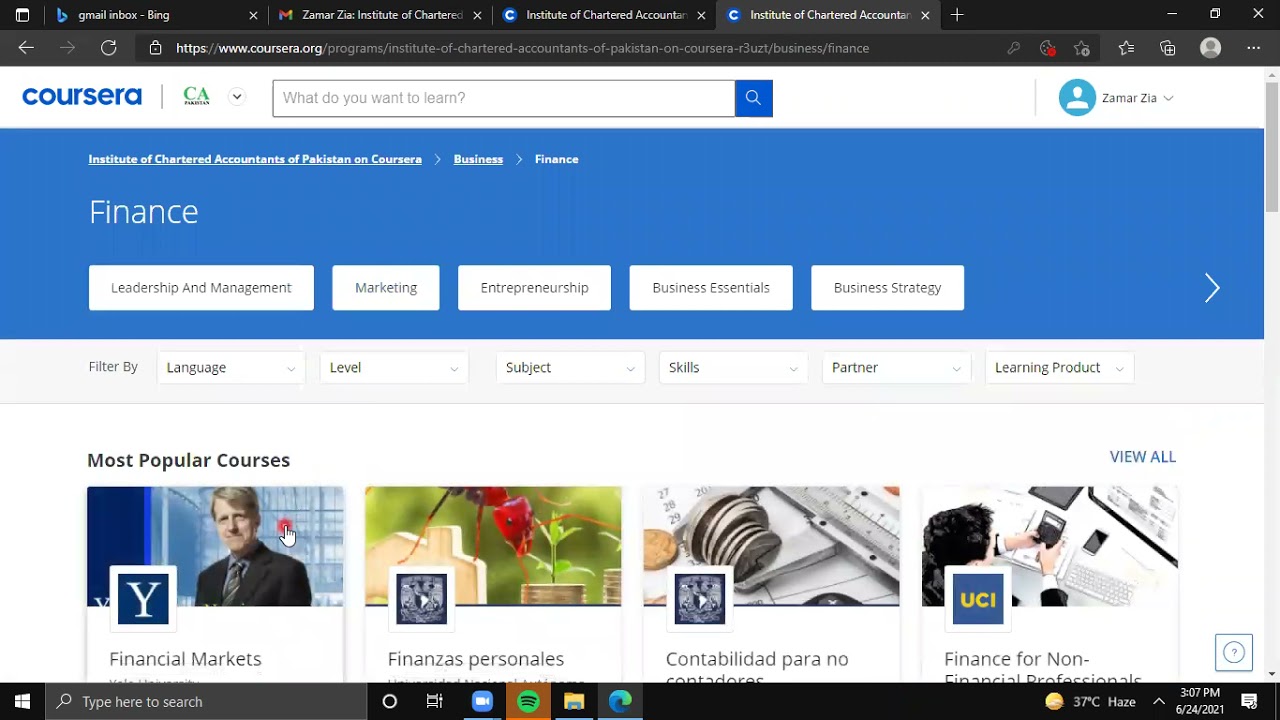Click the browser address bar URL
Screen dimensions: 1280x720
(522, 48)
